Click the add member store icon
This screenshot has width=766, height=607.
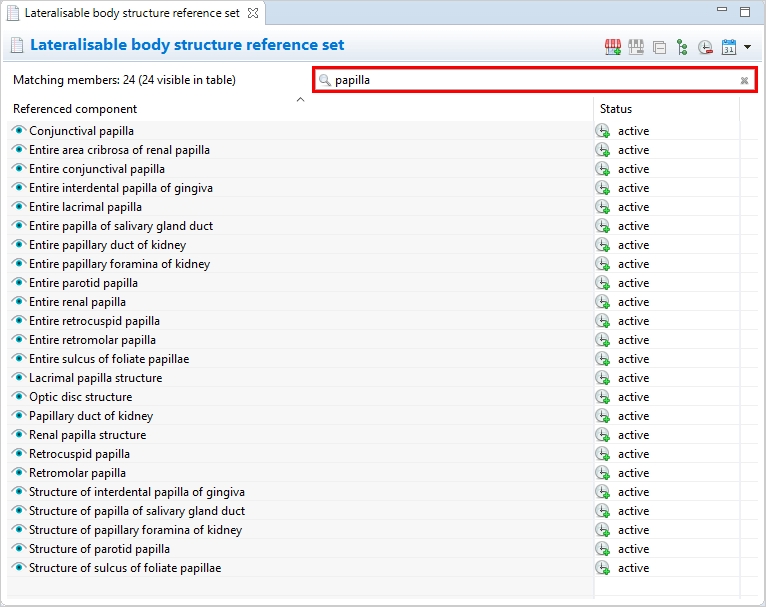(613, 47)
